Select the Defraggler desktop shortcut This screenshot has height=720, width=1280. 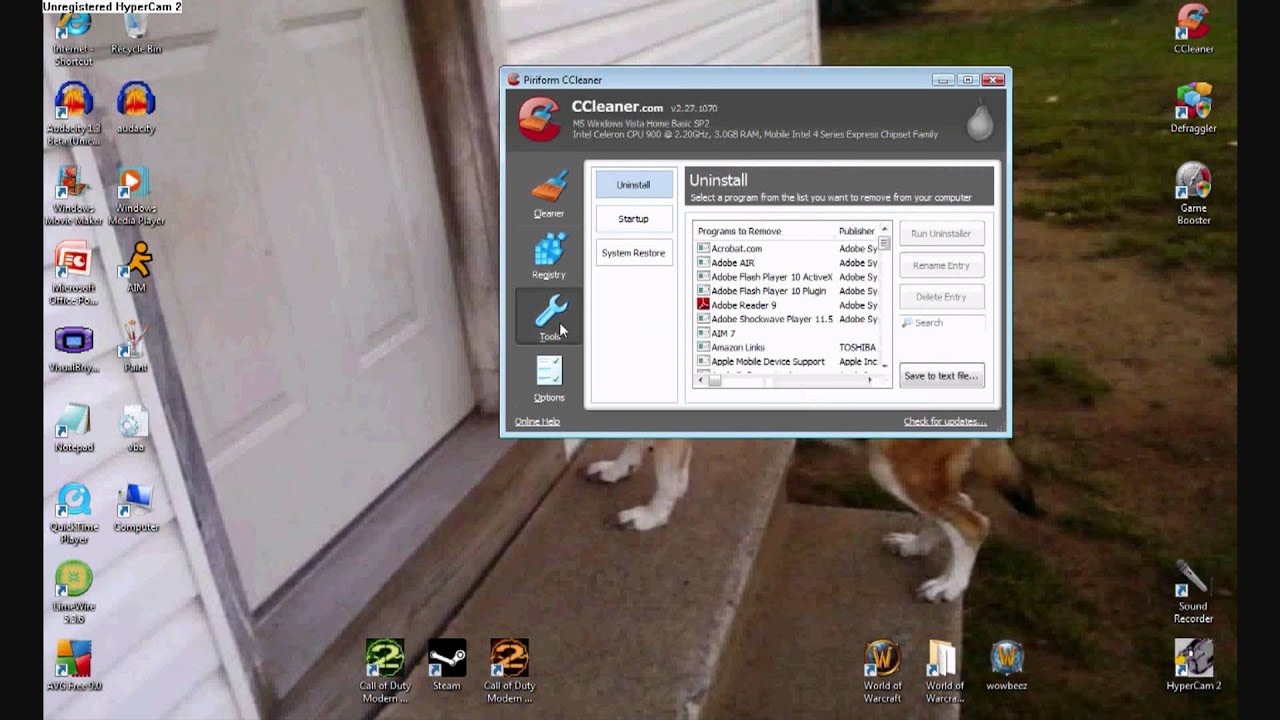tap(1192, 108)
